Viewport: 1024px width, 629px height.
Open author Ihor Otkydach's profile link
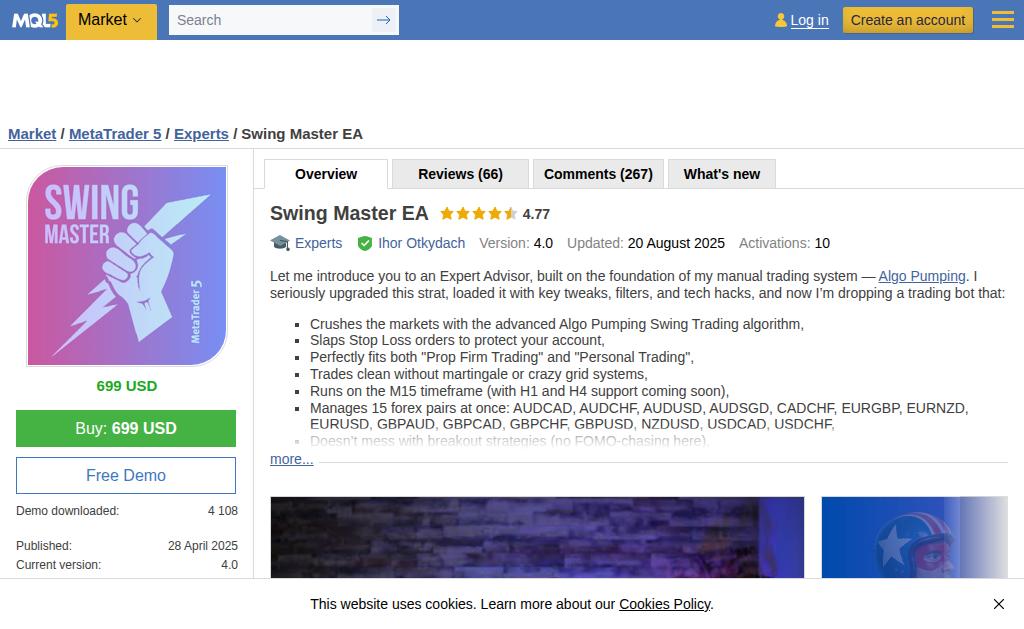tap(421, 243)
